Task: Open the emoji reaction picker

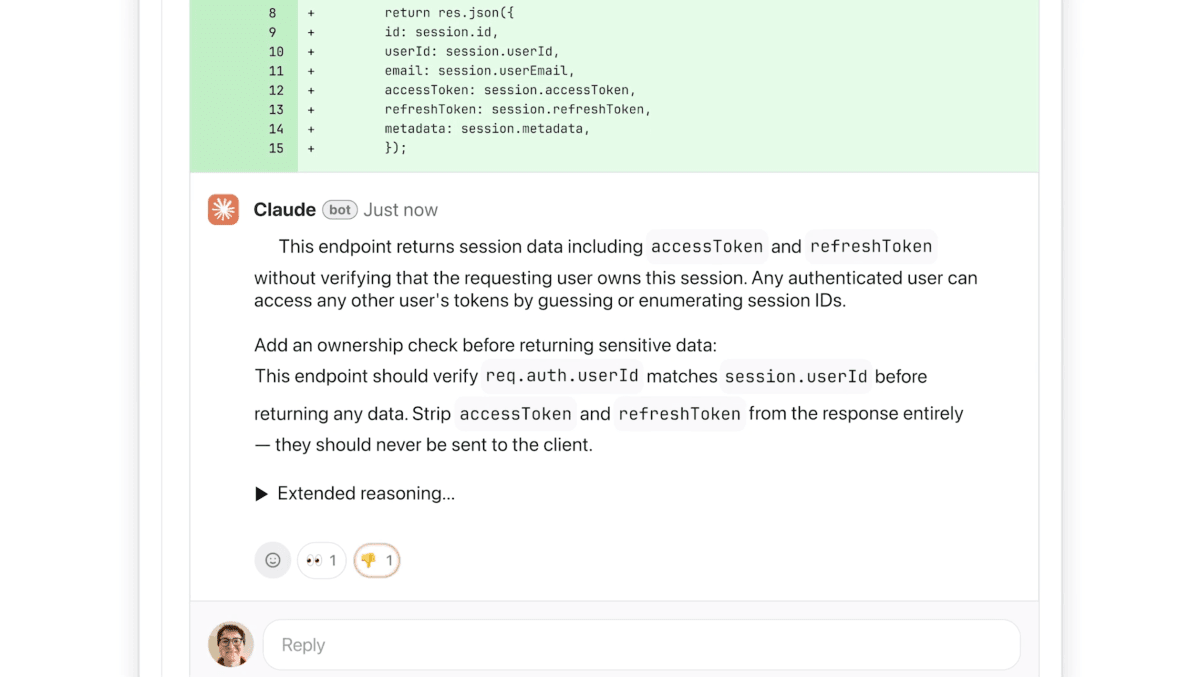Action: [272, 560]
